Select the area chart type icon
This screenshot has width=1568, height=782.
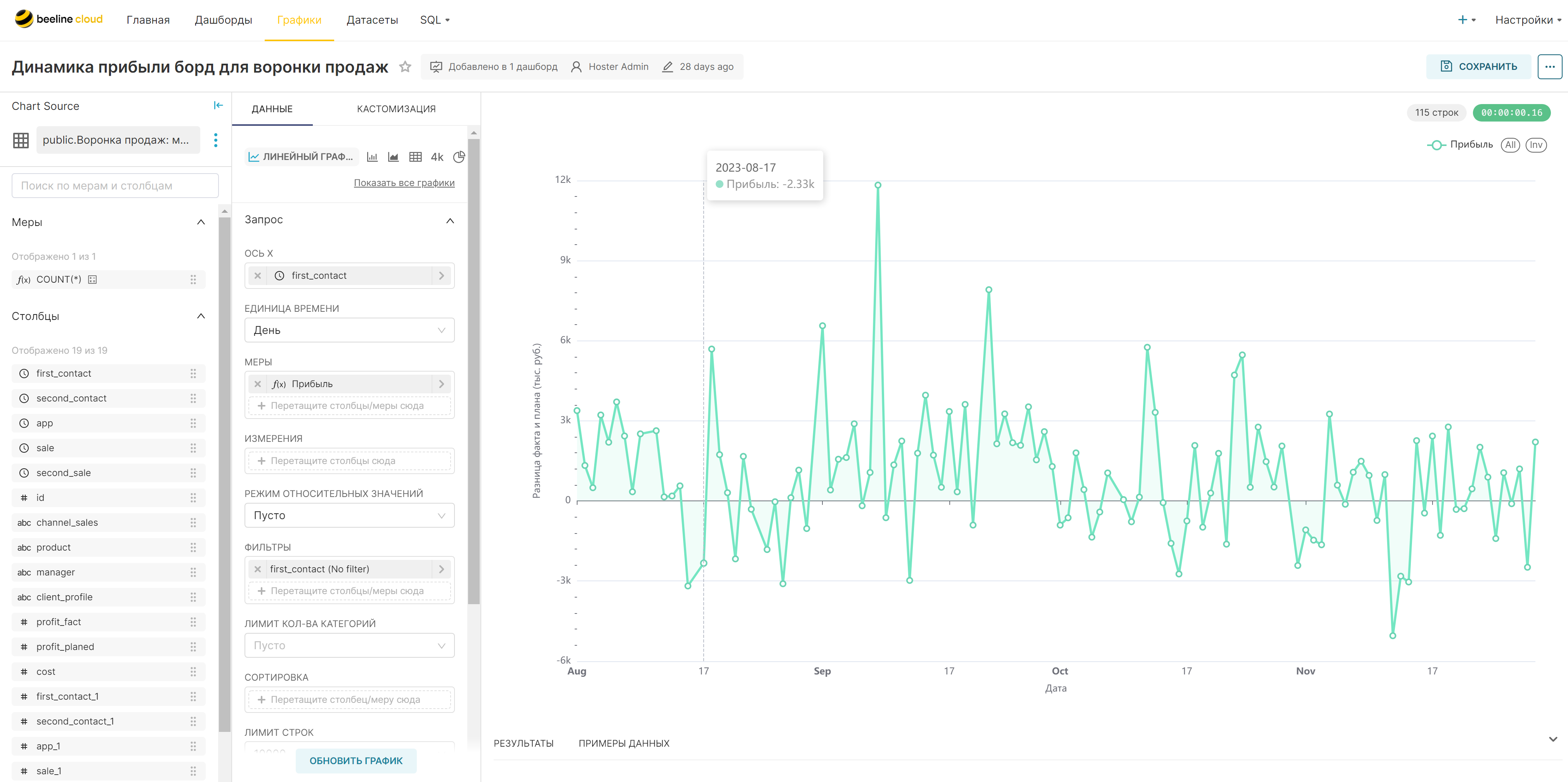[x=393, y=156]
